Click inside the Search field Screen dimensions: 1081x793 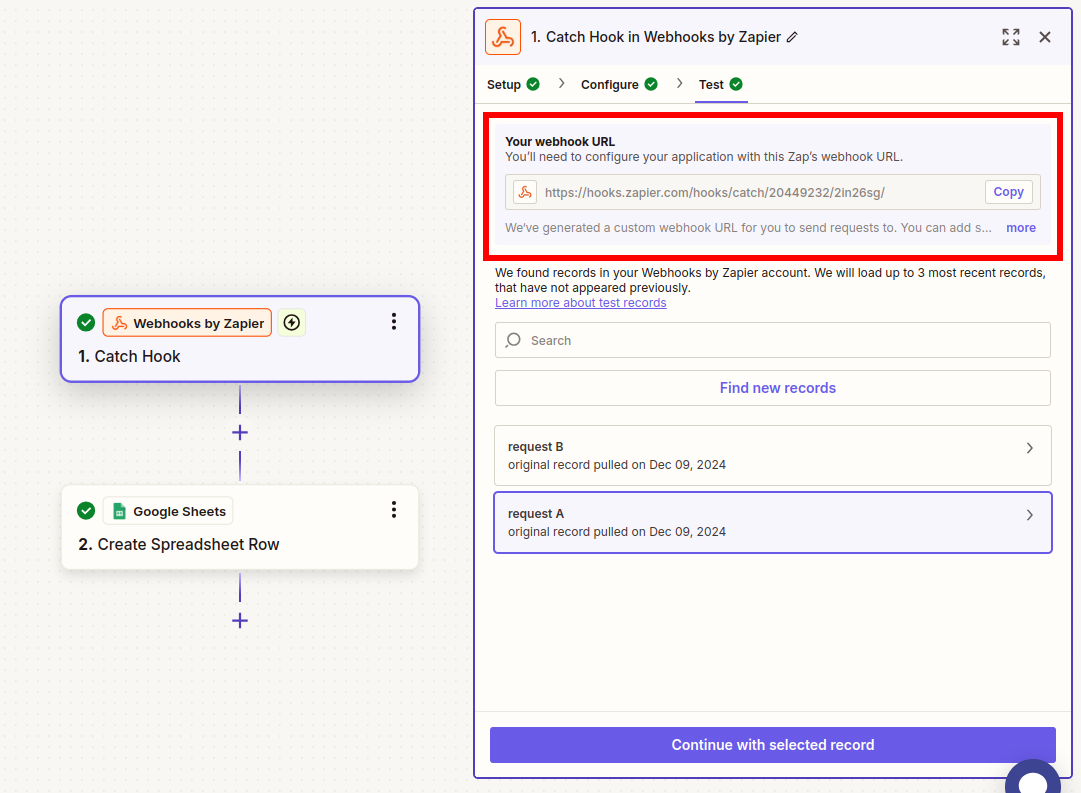(700, 340)
